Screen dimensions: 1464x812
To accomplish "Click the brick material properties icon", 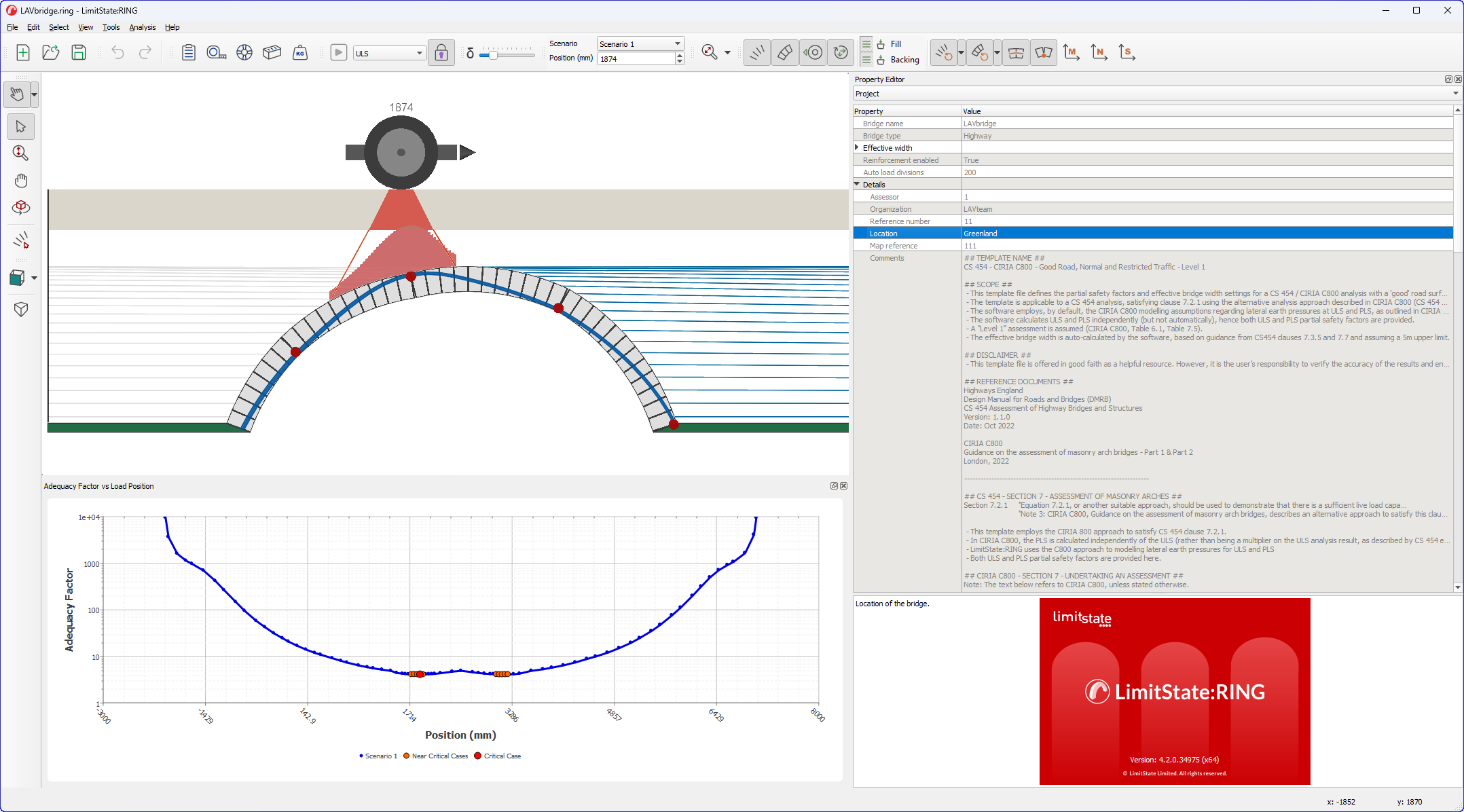I will click(272, 52).
